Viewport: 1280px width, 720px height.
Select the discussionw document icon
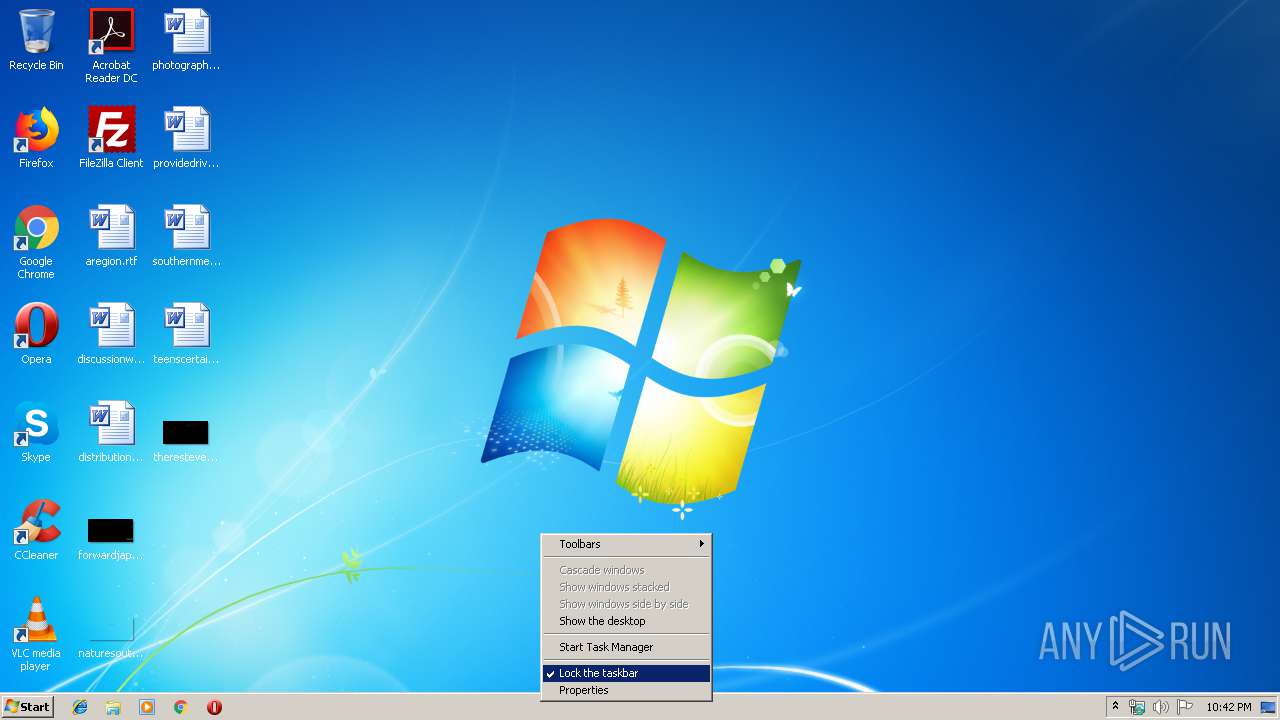(111, 334)
